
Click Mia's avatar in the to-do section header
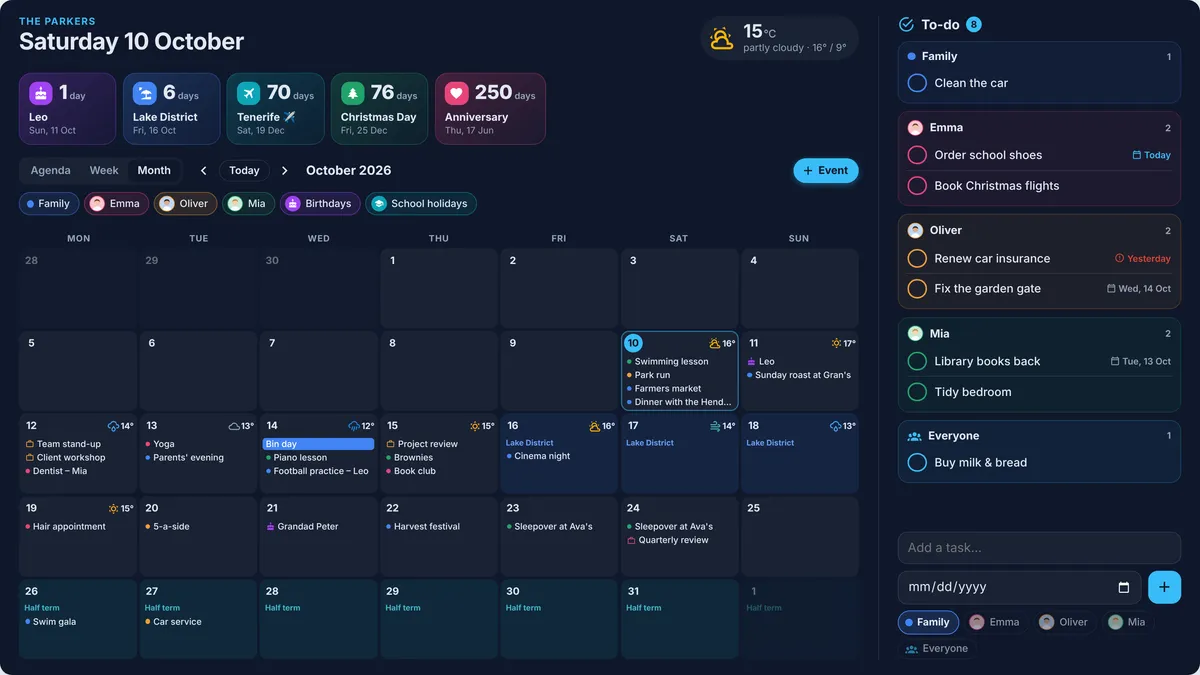tap(915, 334)
